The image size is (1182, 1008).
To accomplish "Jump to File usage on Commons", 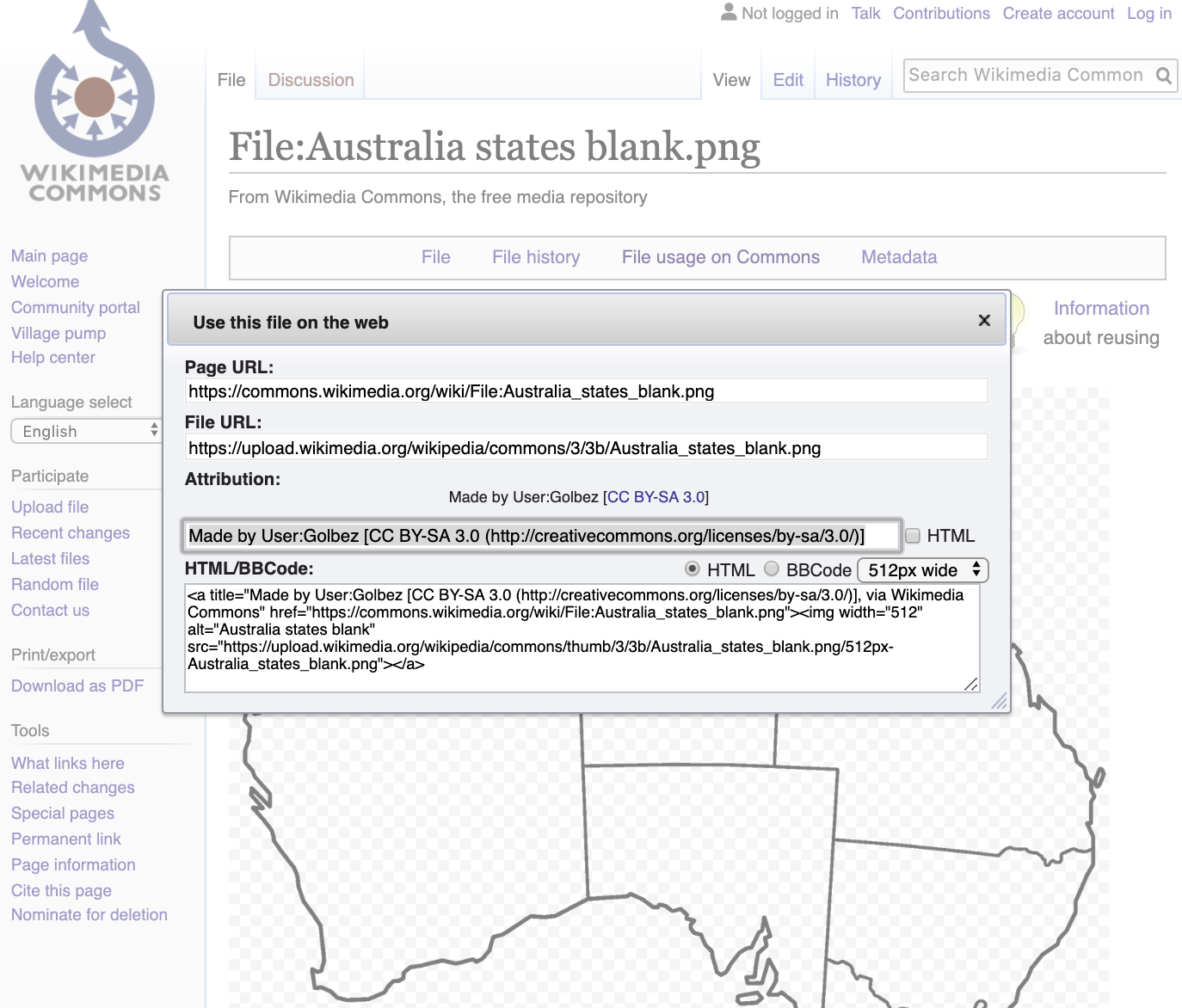I will (721, 257).
